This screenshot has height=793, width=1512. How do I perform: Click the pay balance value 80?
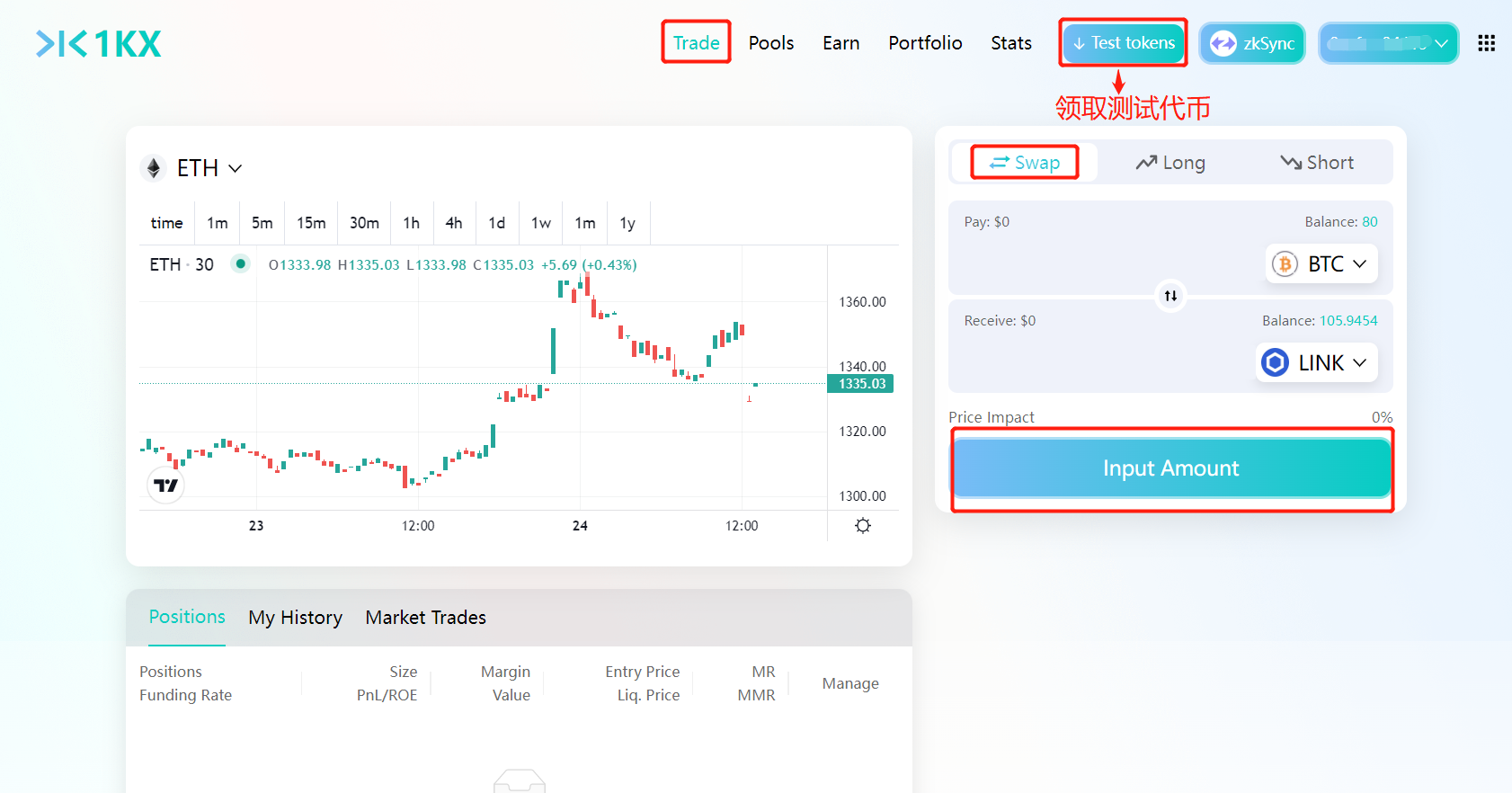point(1369,222)
